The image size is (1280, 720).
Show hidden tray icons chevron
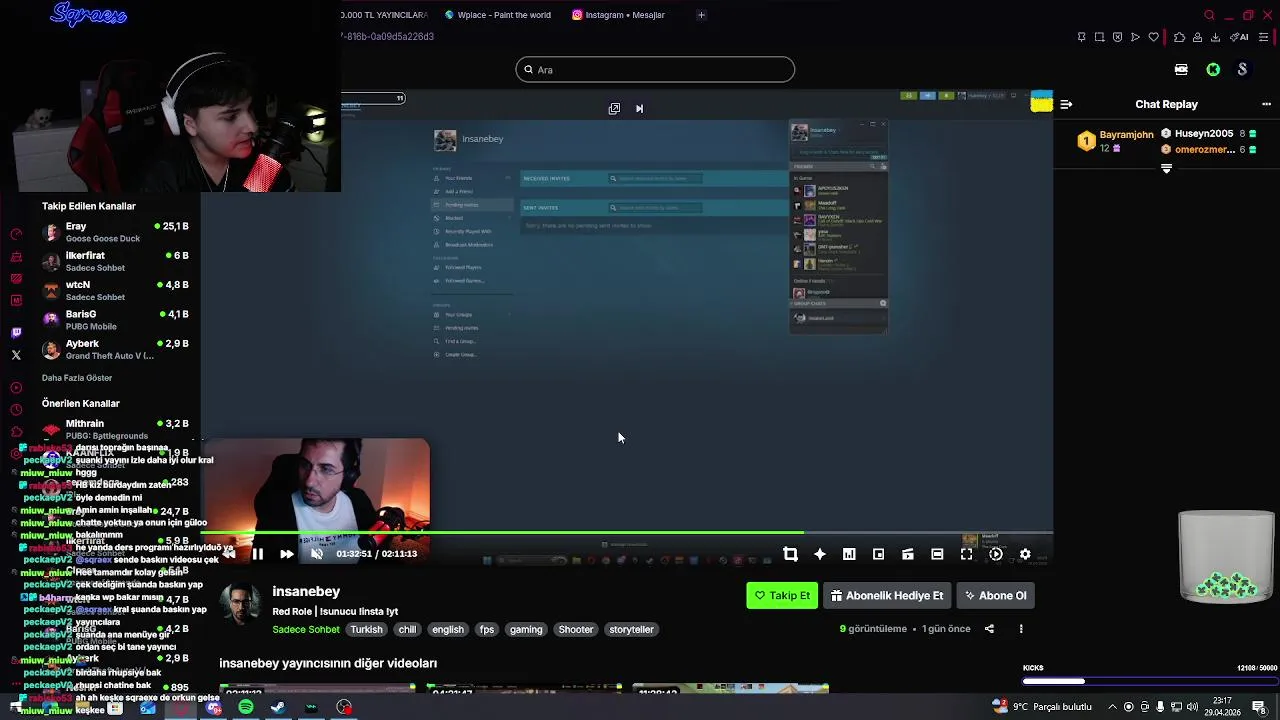tap(1113, 707)
